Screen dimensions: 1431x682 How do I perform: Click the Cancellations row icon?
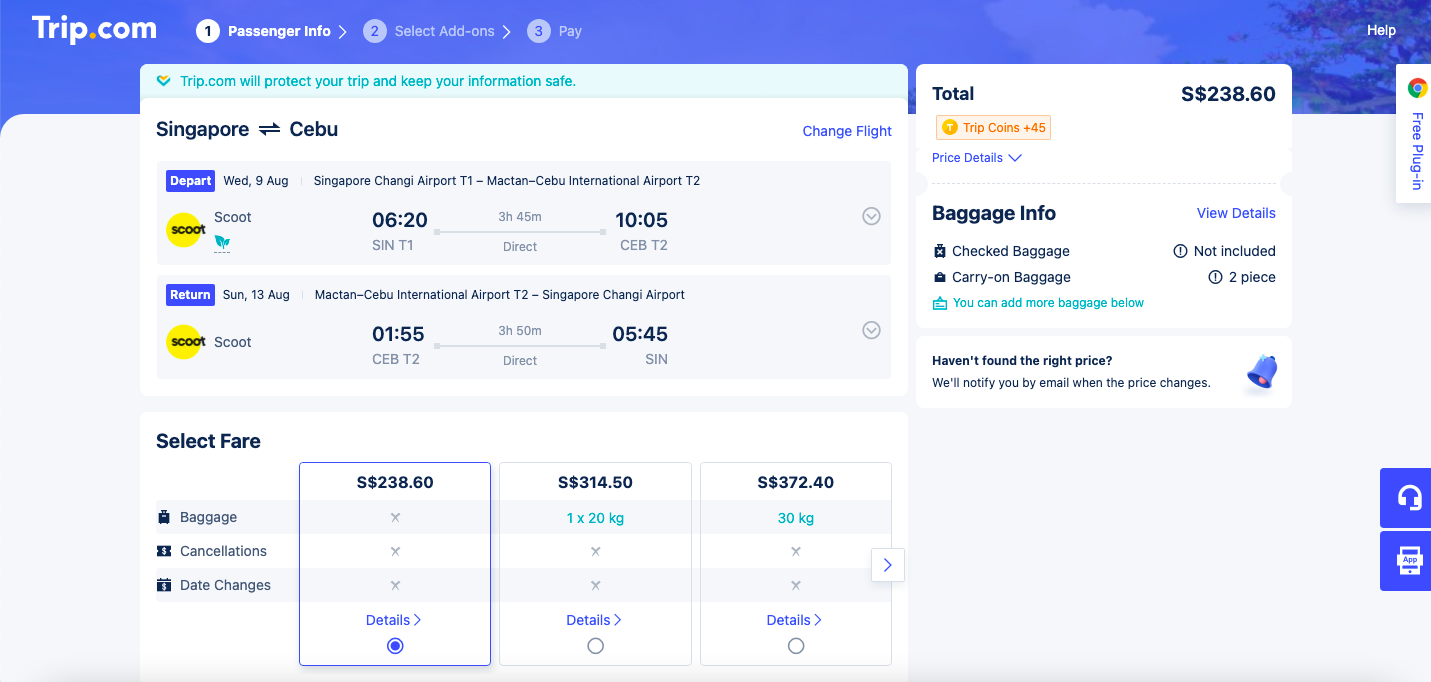pos(164,551)
